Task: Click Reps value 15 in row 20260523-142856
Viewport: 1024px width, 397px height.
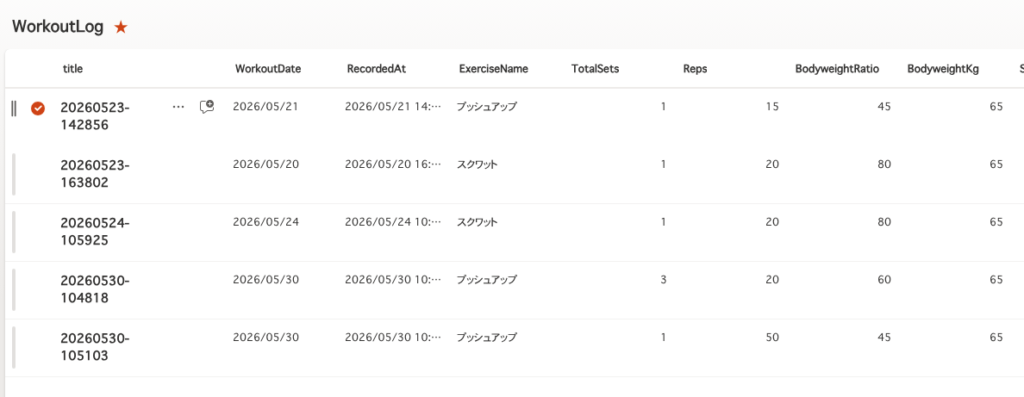Action: coord(772,106)
